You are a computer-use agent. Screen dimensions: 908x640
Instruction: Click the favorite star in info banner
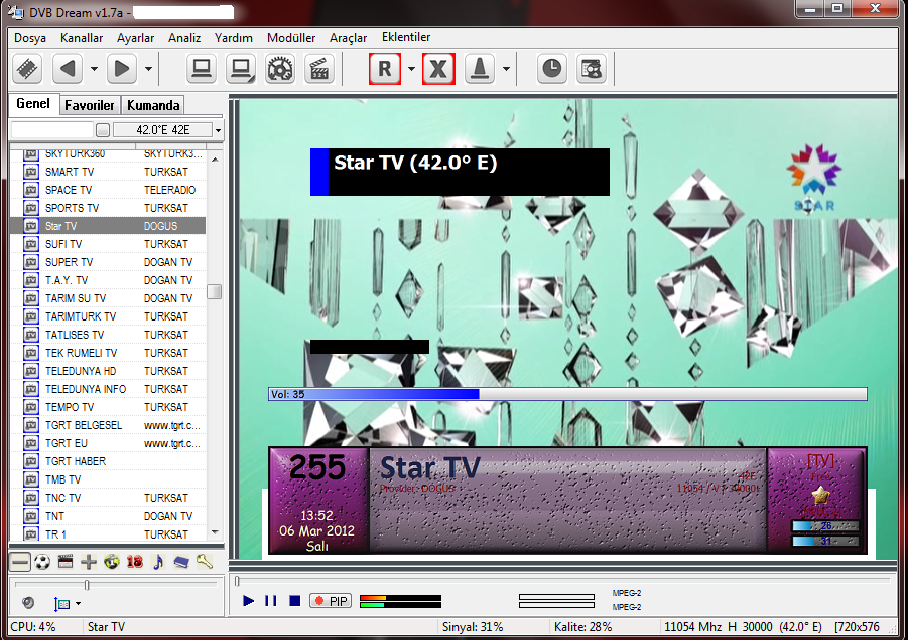coord(820,495)
